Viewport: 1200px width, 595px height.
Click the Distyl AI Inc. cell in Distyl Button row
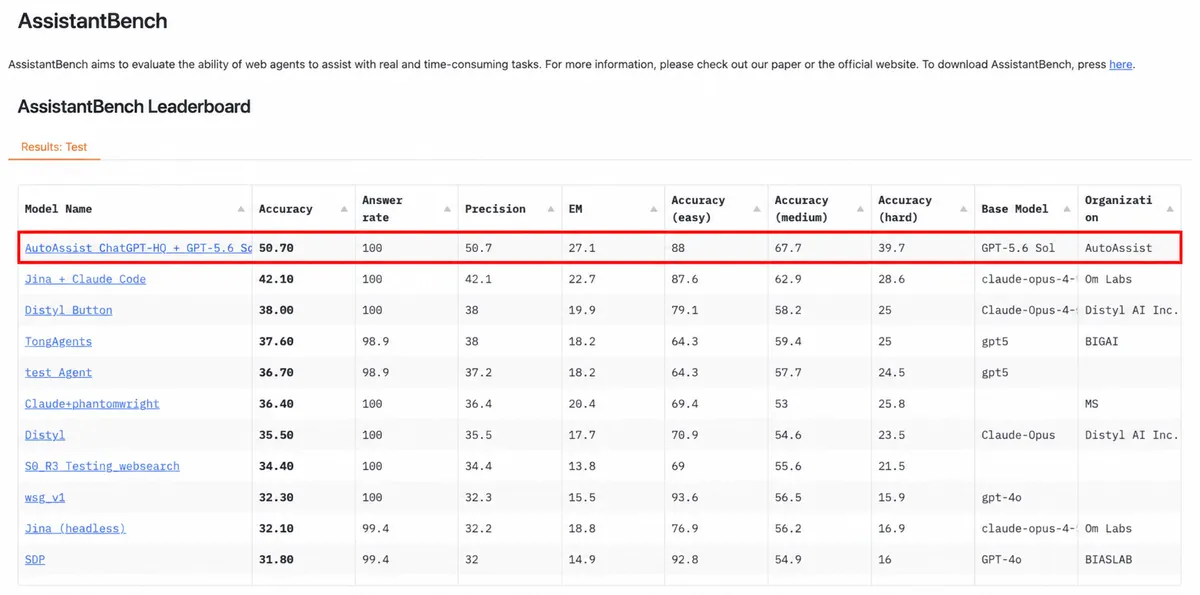(x=1132, y=310)
